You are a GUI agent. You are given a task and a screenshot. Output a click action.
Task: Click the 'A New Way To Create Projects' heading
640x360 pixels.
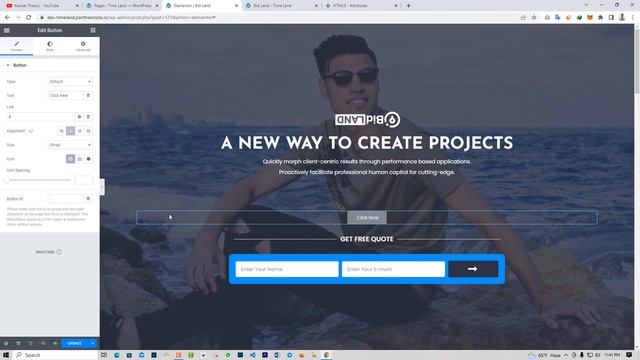point(367,143)
